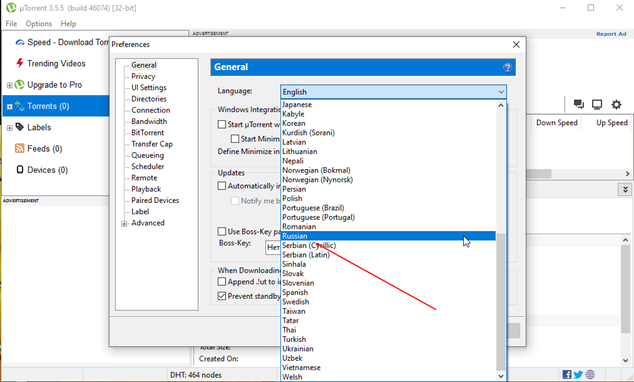Toggle Start µTorrent with Windows checkbox
This screenshot has width=634, height=382.
pyautogui.click(x=222, y=125)
